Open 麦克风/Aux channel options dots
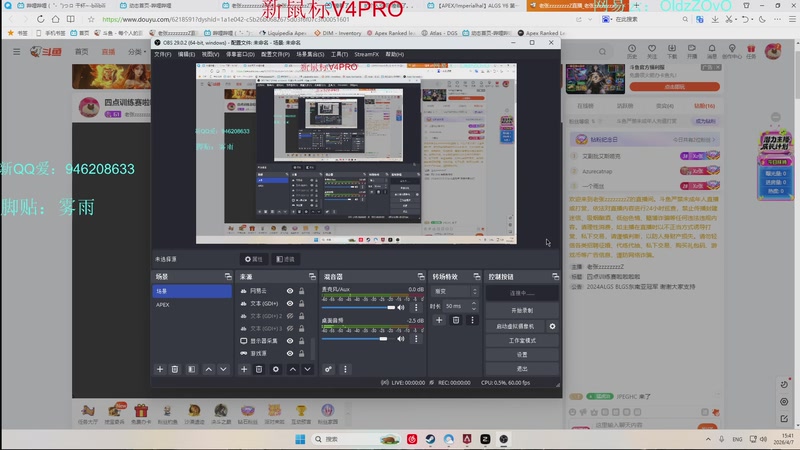The width and height of the screenshot is (800, 450). click(416, 307)
